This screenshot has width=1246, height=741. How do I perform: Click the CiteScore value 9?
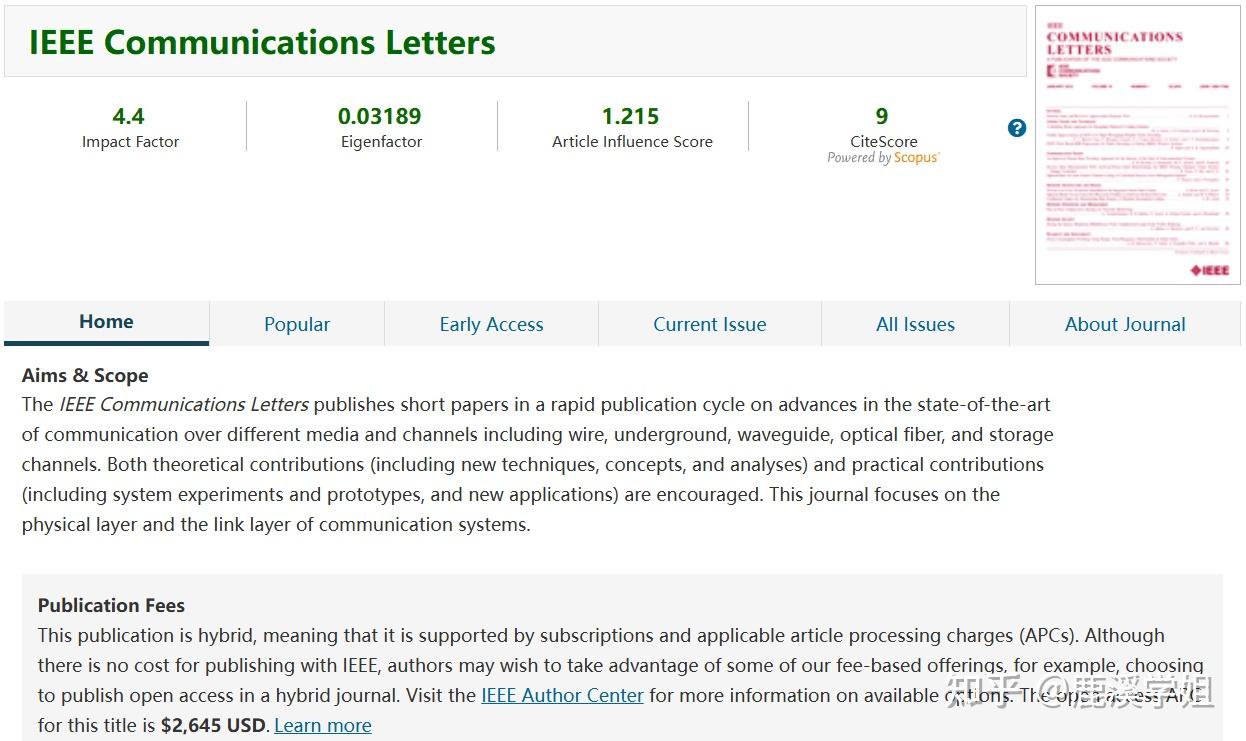882,116
